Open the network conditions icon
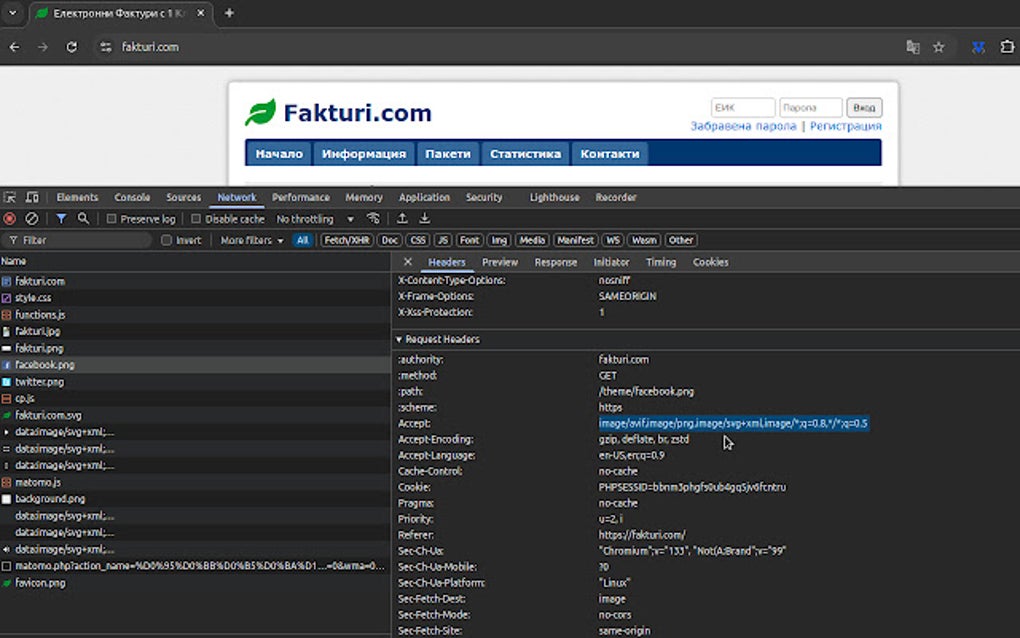The image size is (1020, 638). click(x=374, y=219)
